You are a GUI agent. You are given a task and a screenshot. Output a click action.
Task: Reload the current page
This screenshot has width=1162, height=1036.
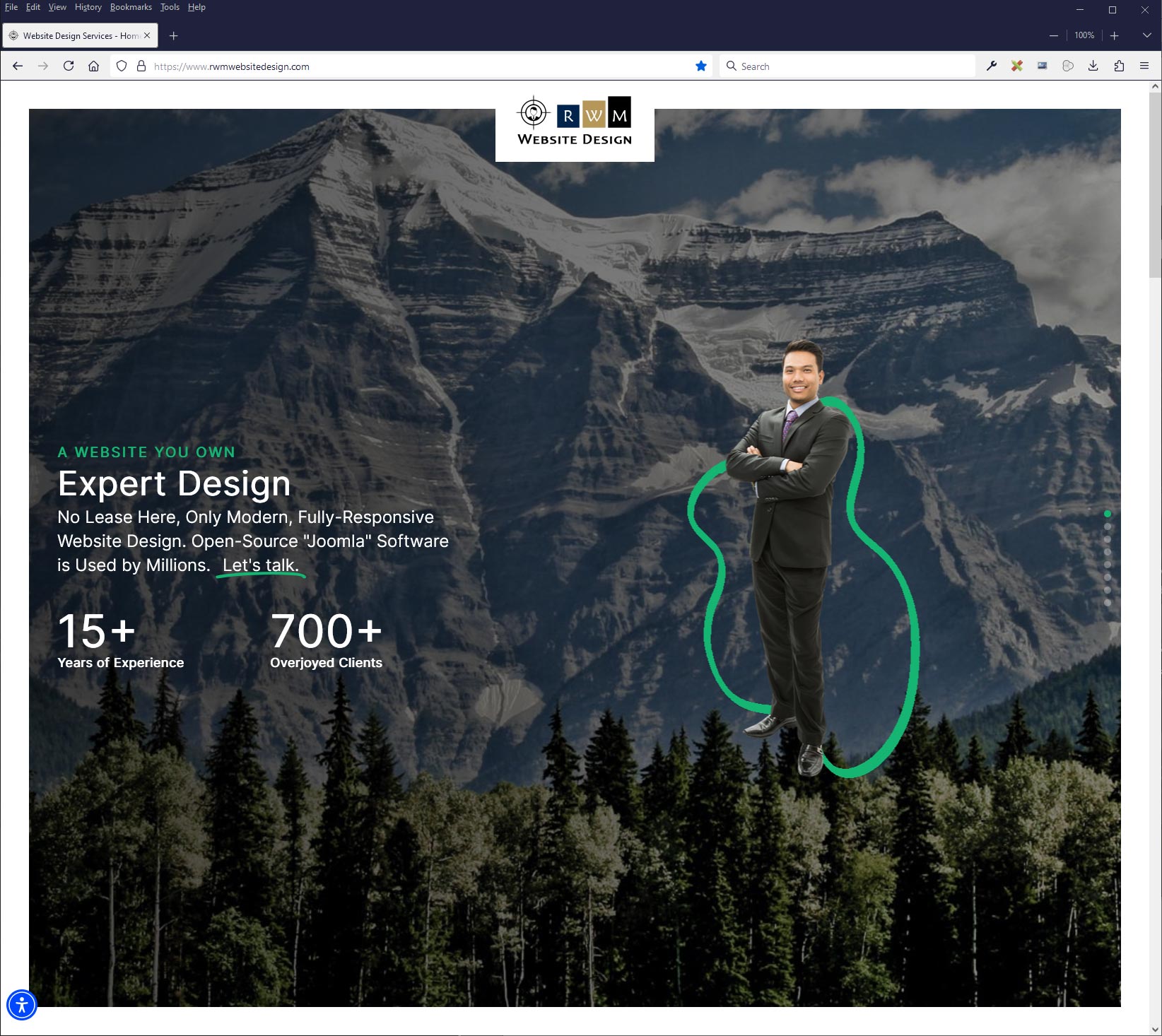pyautogui.click(x=69, y=66)
